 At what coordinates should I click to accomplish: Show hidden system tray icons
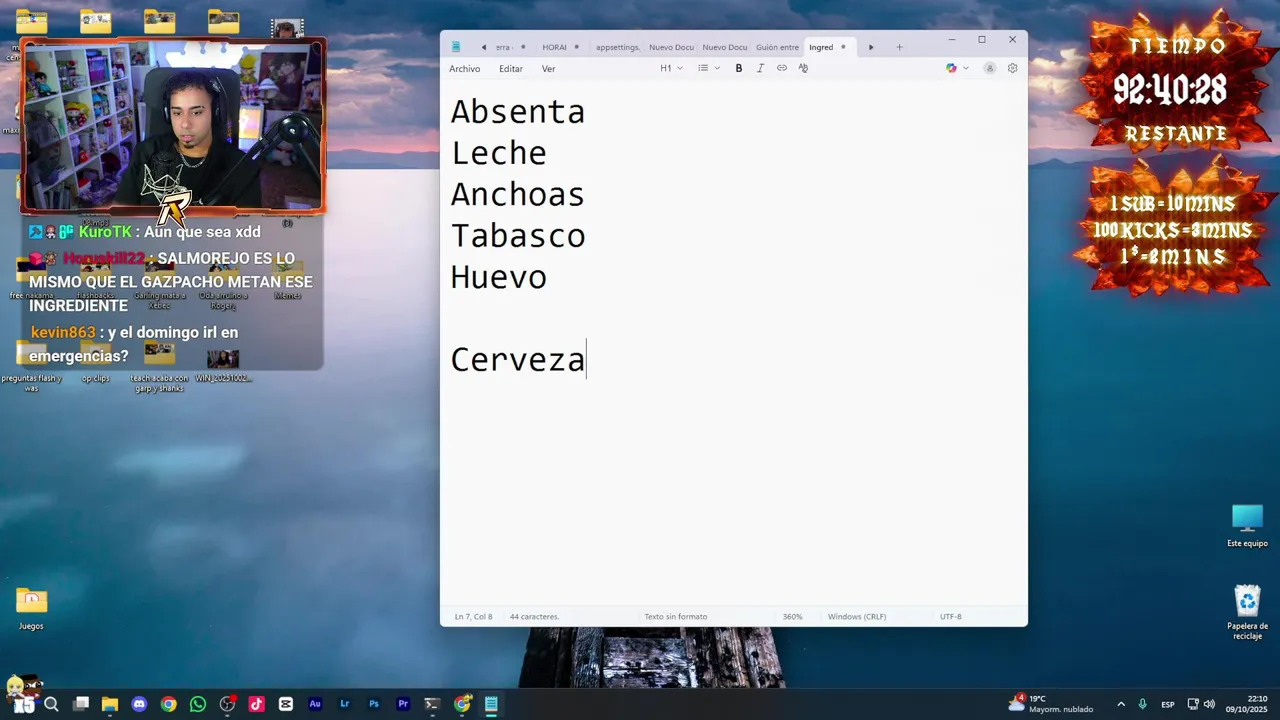pyautogui.click(x=1120, y=704)
